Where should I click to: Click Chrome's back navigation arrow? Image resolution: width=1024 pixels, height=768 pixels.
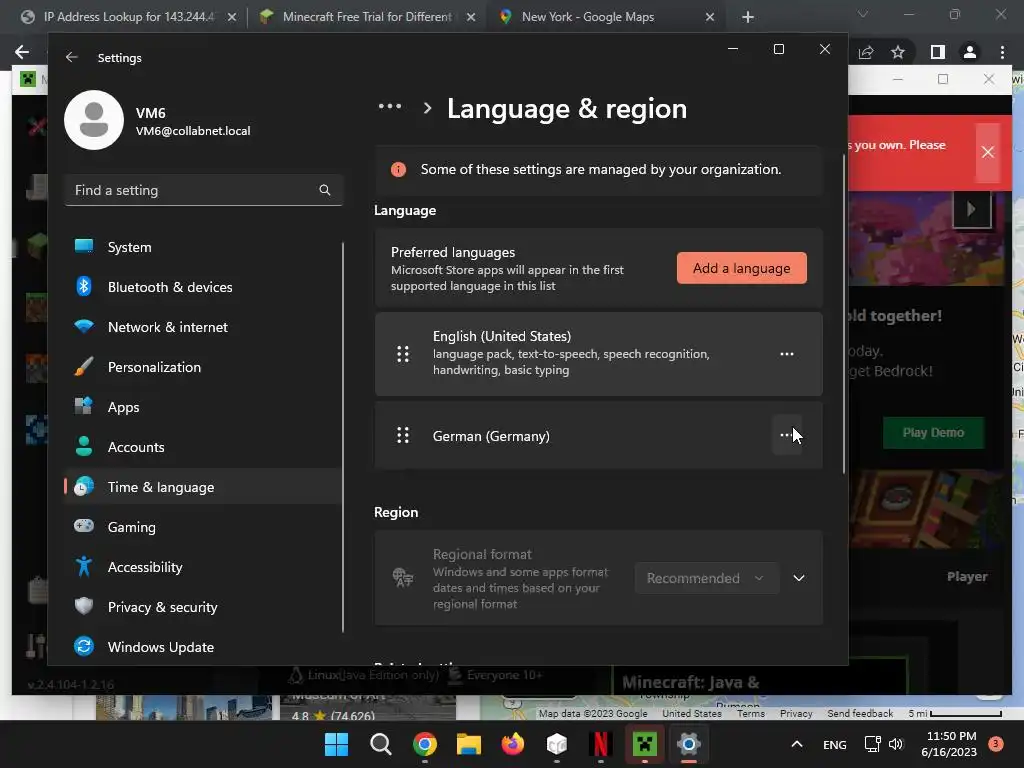tap(22, 52)
